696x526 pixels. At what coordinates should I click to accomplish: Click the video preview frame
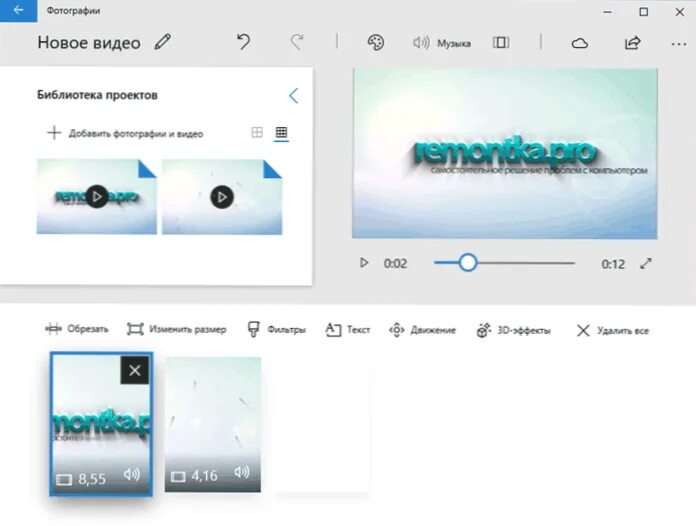(x=505, y=154)
